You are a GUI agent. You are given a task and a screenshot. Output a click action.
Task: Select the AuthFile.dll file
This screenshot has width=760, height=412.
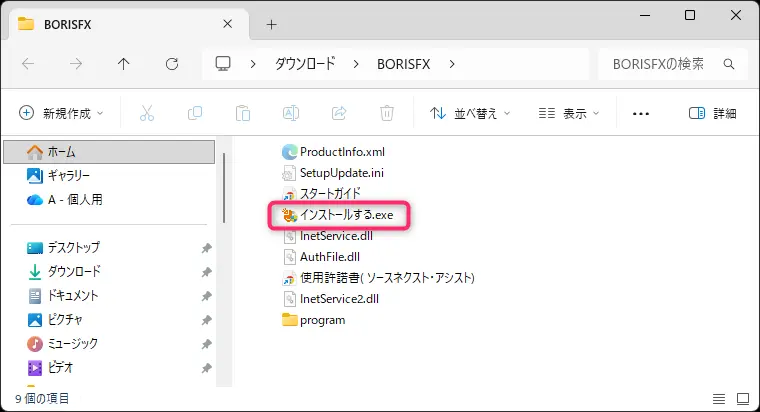321,257
